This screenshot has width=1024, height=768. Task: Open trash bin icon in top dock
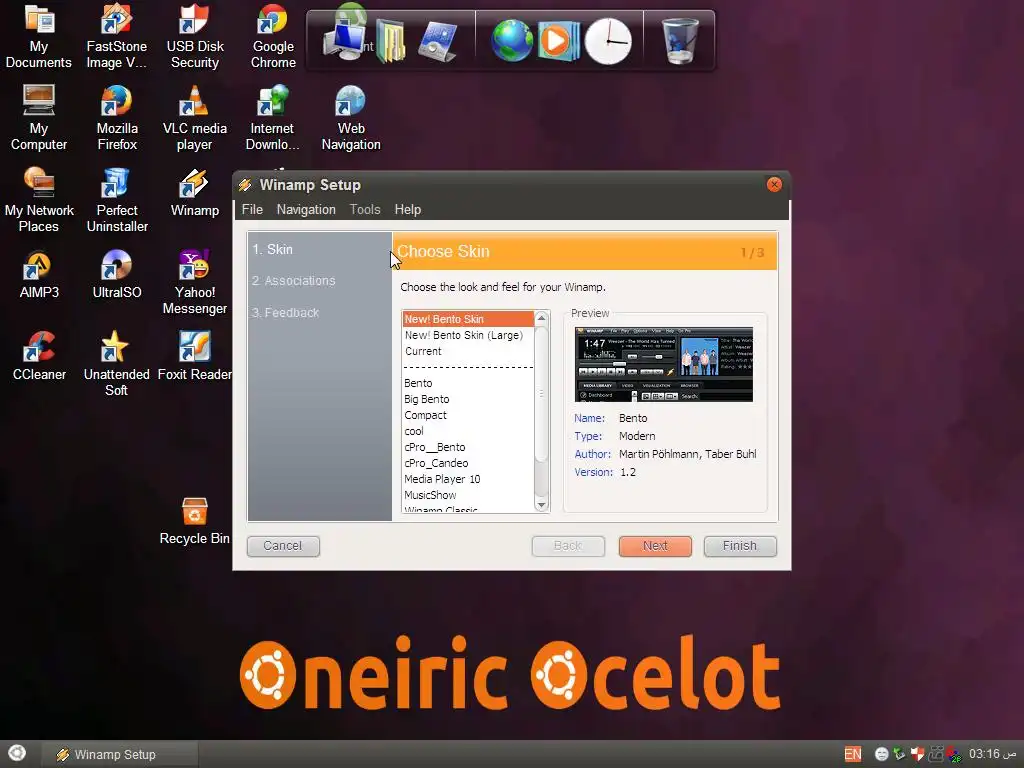pos(680,40)
